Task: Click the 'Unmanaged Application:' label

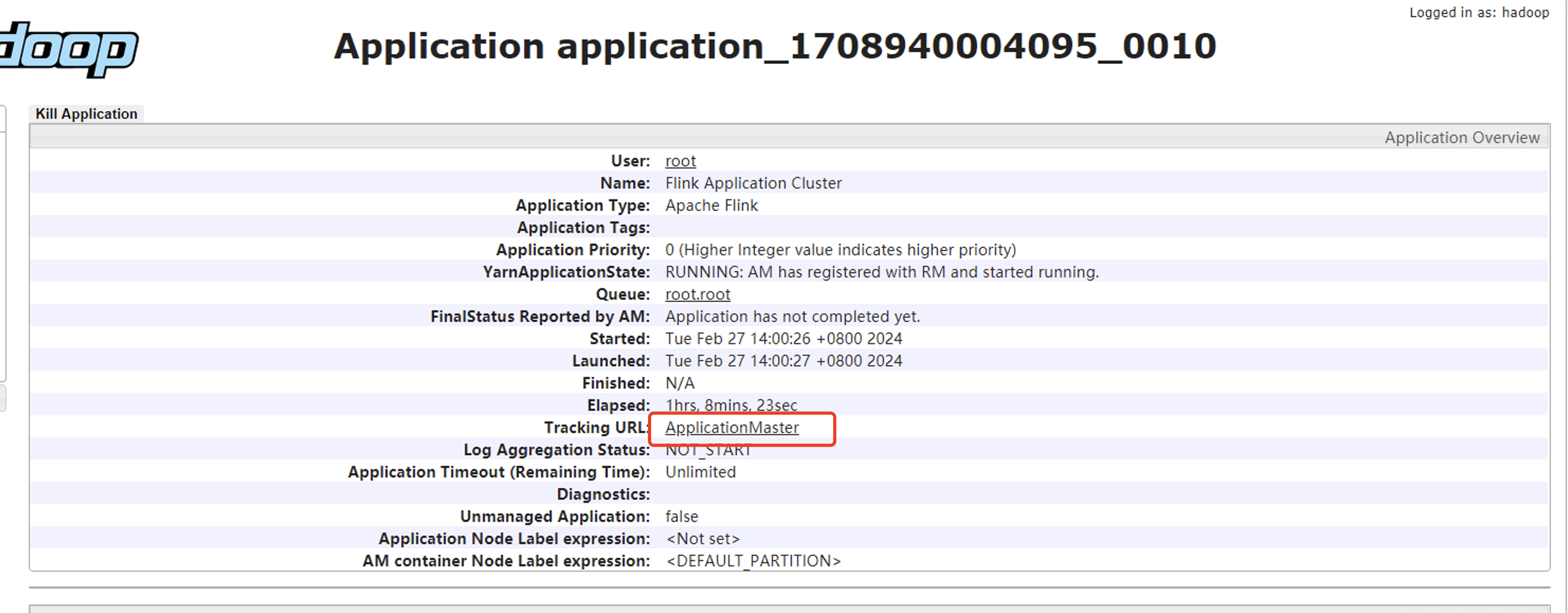Action: pyautogui.click(x=555, y=517)
